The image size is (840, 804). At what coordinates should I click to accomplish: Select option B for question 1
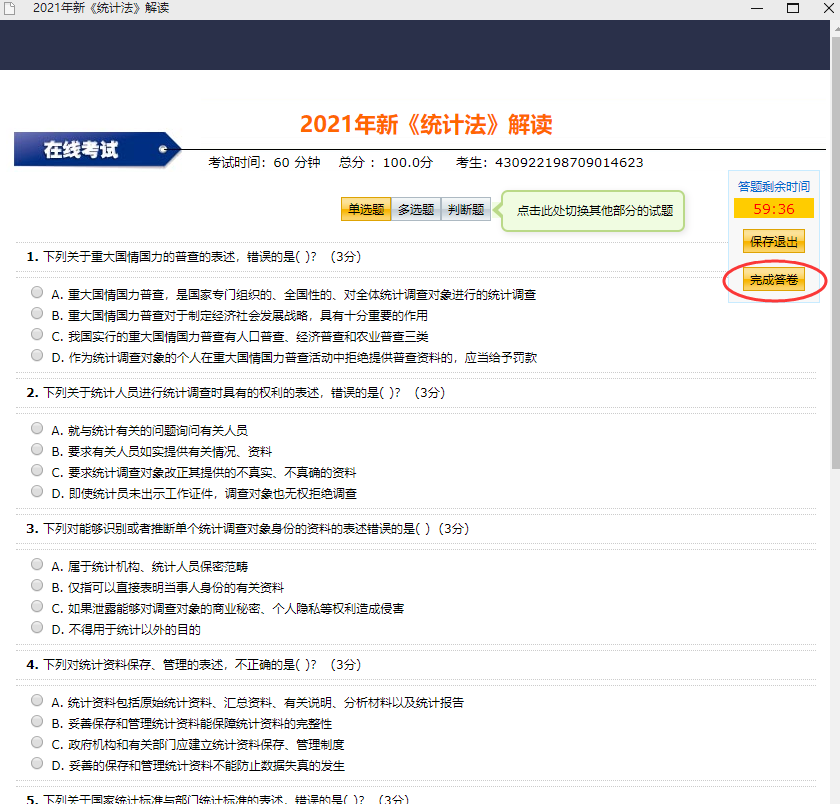[36, 313]
